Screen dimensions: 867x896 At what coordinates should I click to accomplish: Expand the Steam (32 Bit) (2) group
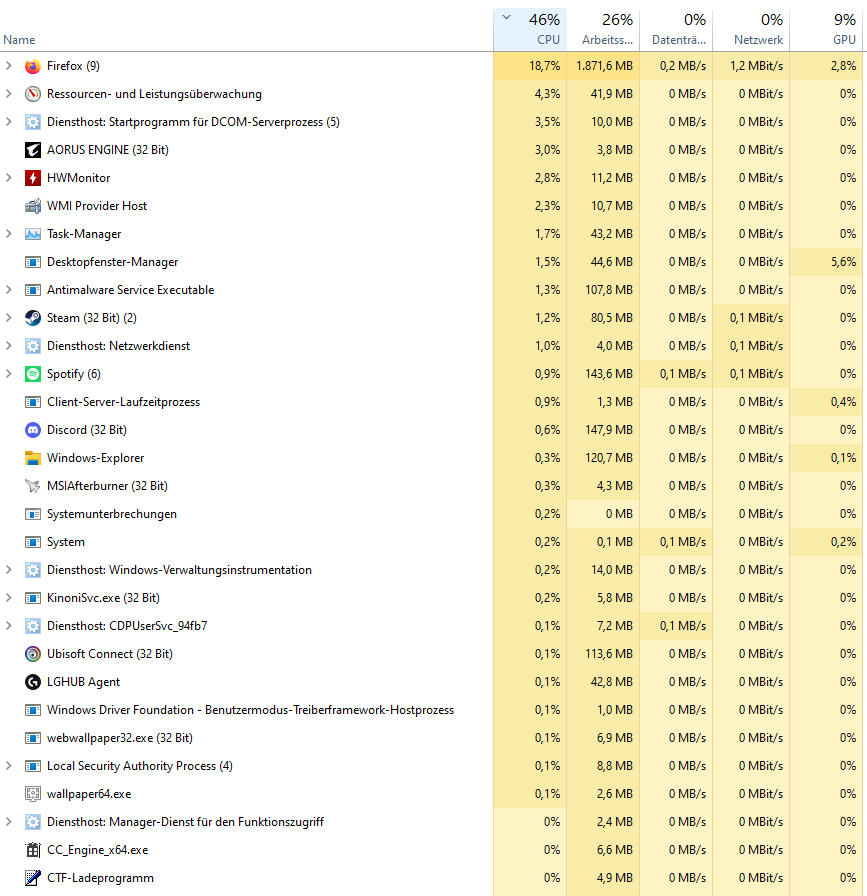[x=9, y=318]
